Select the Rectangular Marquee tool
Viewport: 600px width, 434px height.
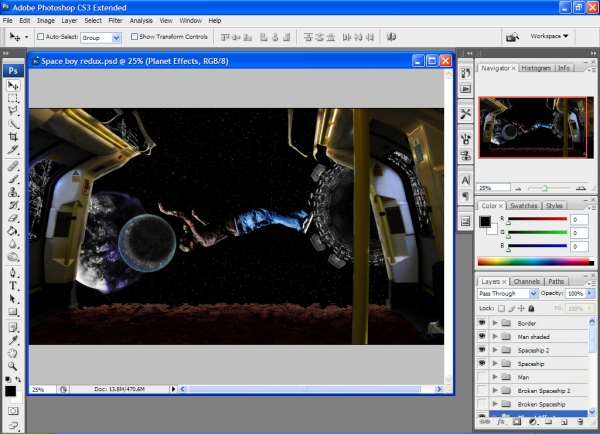[13, 98]
